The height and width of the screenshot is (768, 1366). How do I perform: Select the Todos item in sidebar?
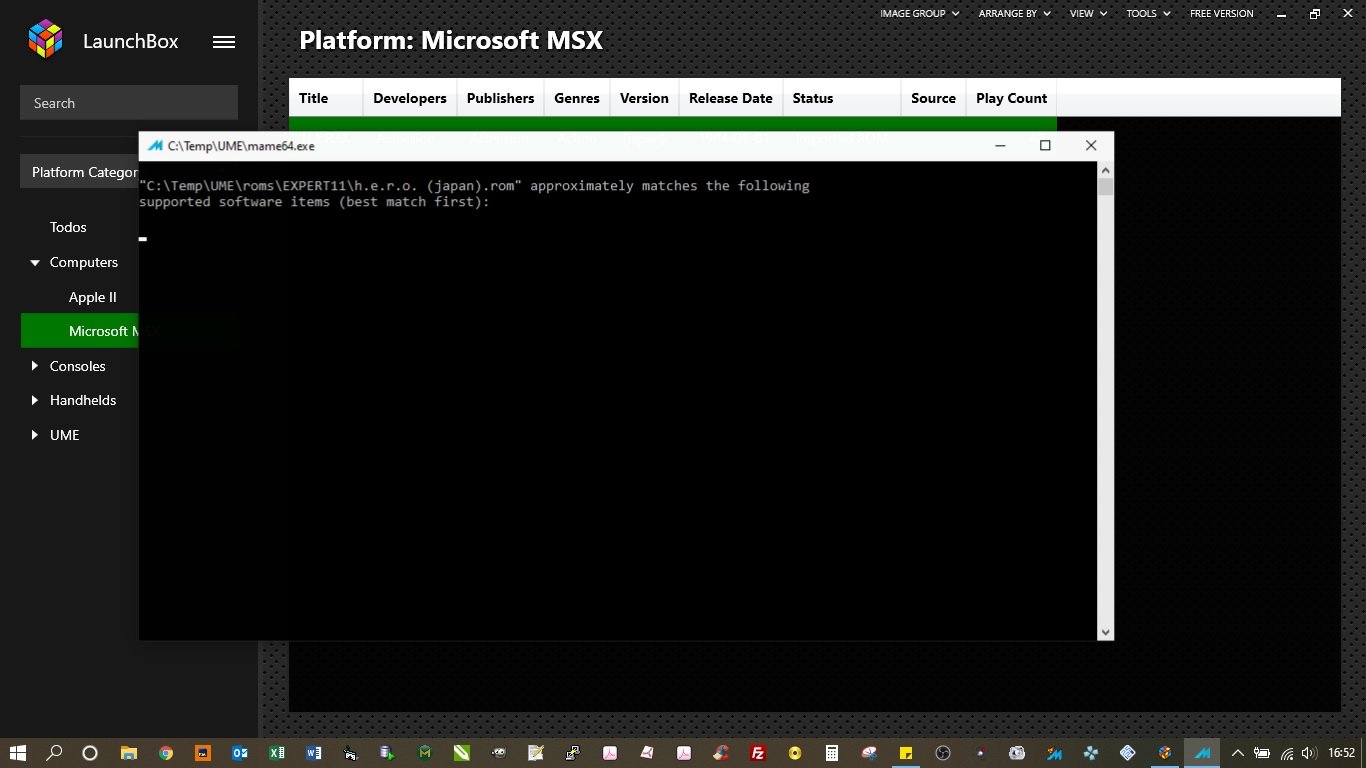[x=68, y=227]
